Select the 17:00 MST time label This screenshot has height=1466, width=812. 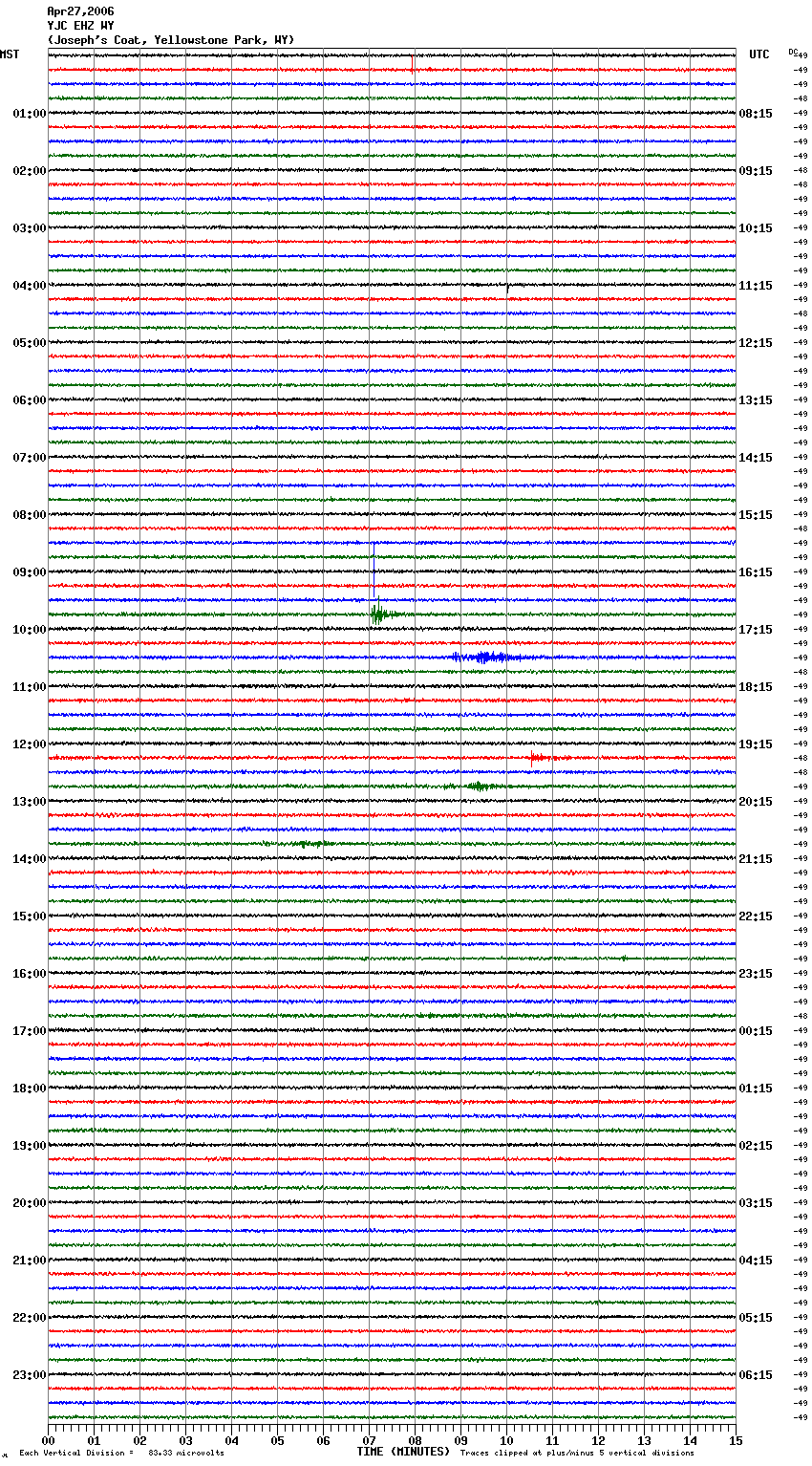coord(30,1031)
